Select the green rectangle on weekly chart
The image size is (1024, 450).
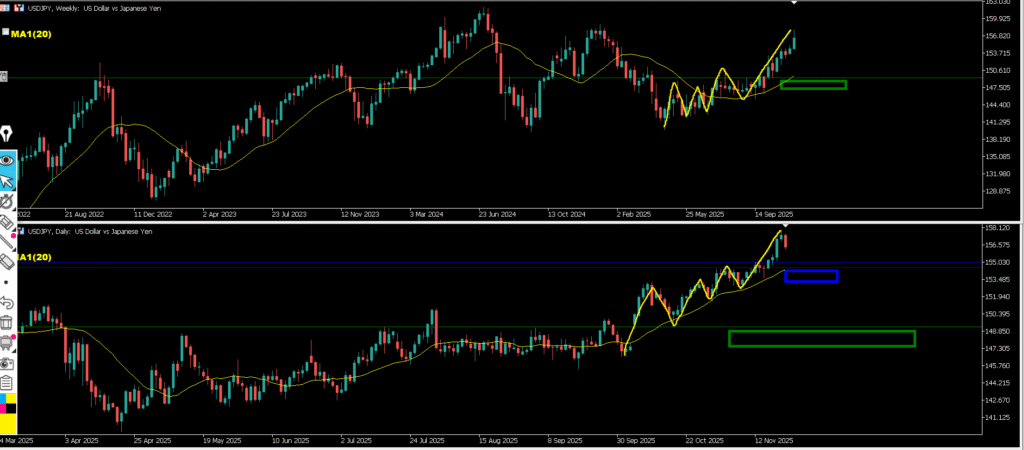[x=812, y=84]
